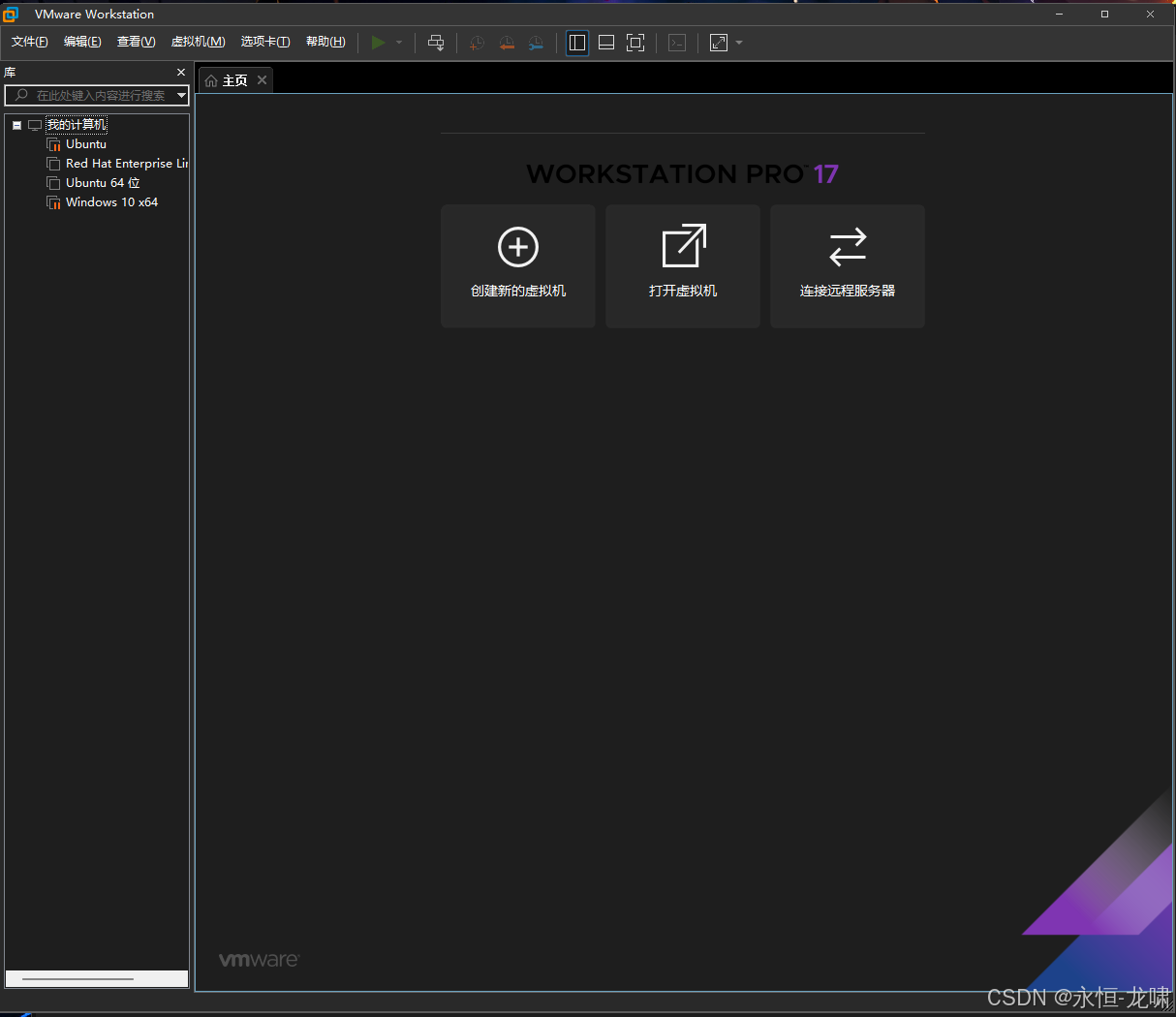Click the stretch guest display icon
This screenshot has width=1176, height=1017.
(719, 43)
